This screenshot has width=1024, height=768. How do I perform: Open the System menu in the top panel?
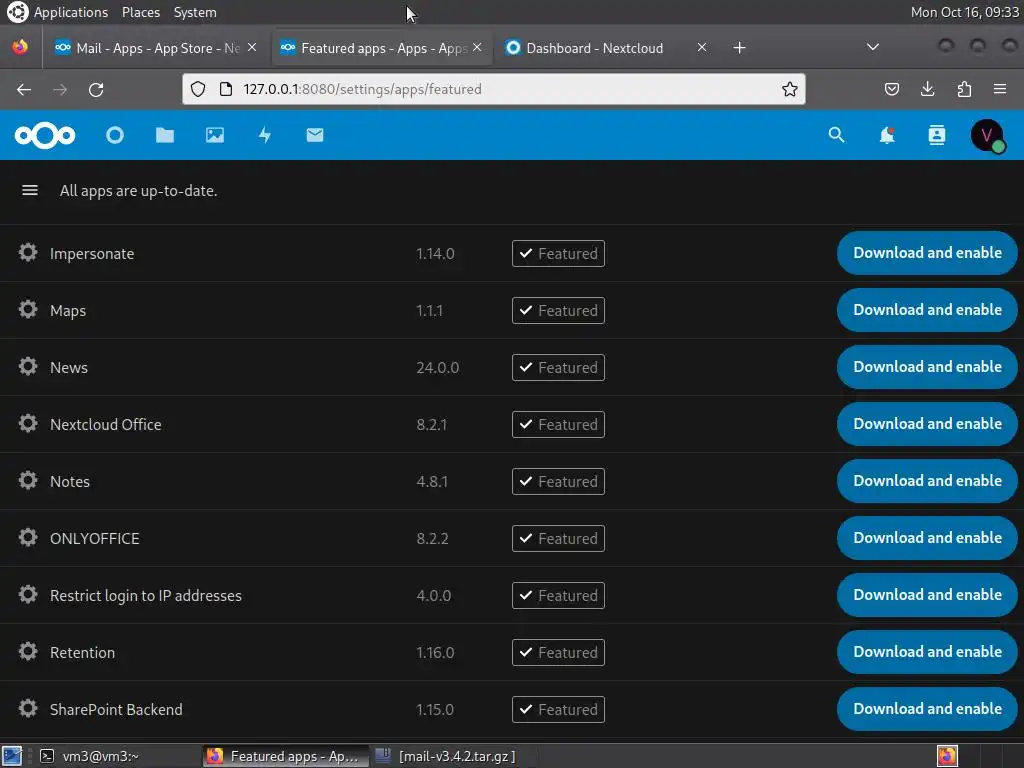[x=195, y=12]
